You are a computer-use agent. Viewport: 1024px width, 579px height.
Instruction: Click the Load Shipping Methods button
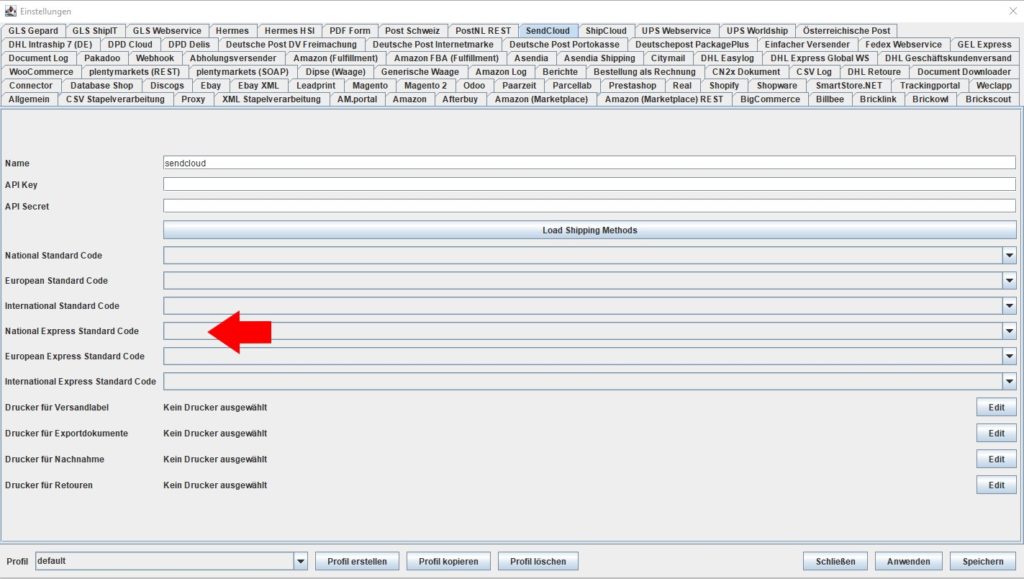click(x=590, y=230)
